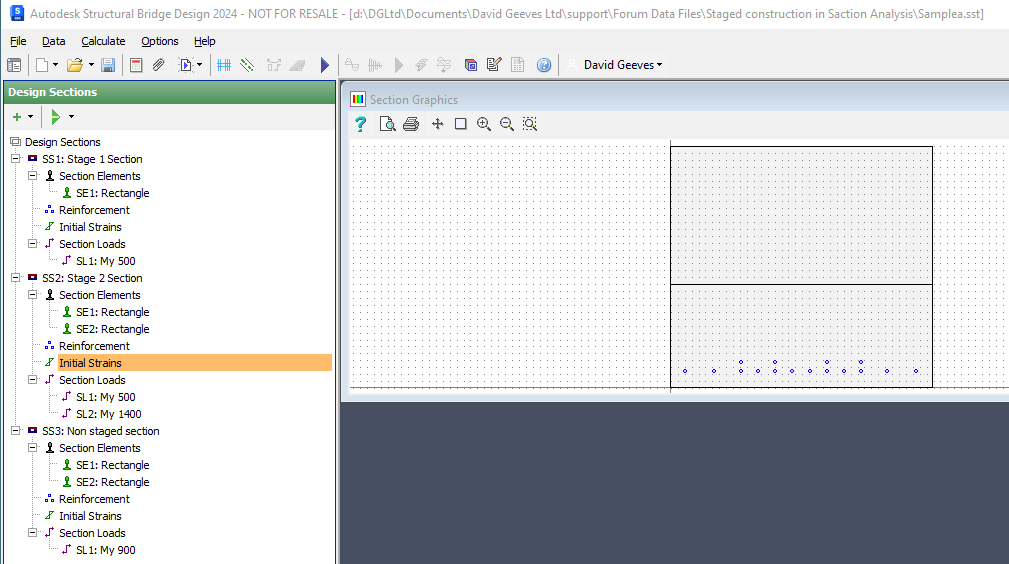The image size is (1009, 564).
Task: Click the calculator icon in toolbar
Action: (136, 65)
